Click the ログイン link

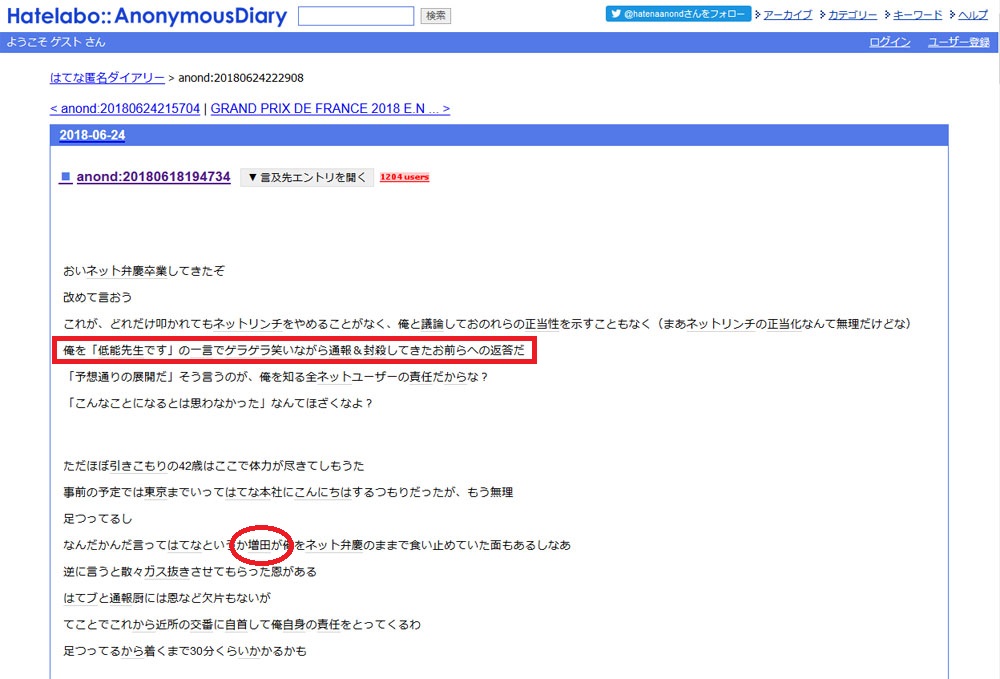[x=889, y=42]
